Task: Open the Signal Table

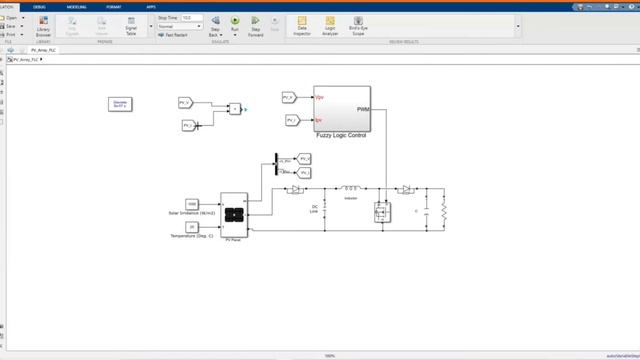Action: (x=131, y=27)
